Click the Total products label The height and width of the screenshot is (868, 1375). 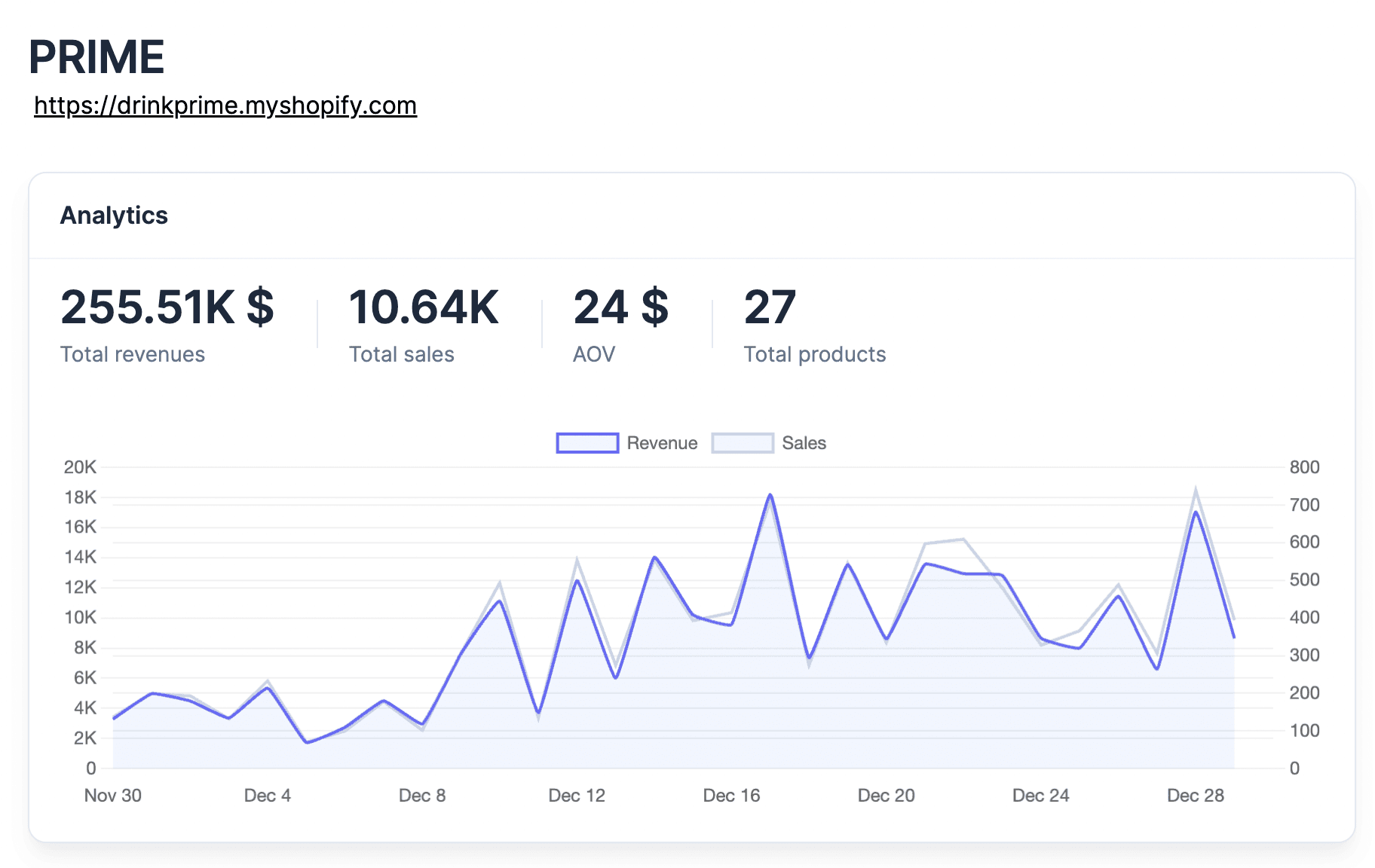815,354
